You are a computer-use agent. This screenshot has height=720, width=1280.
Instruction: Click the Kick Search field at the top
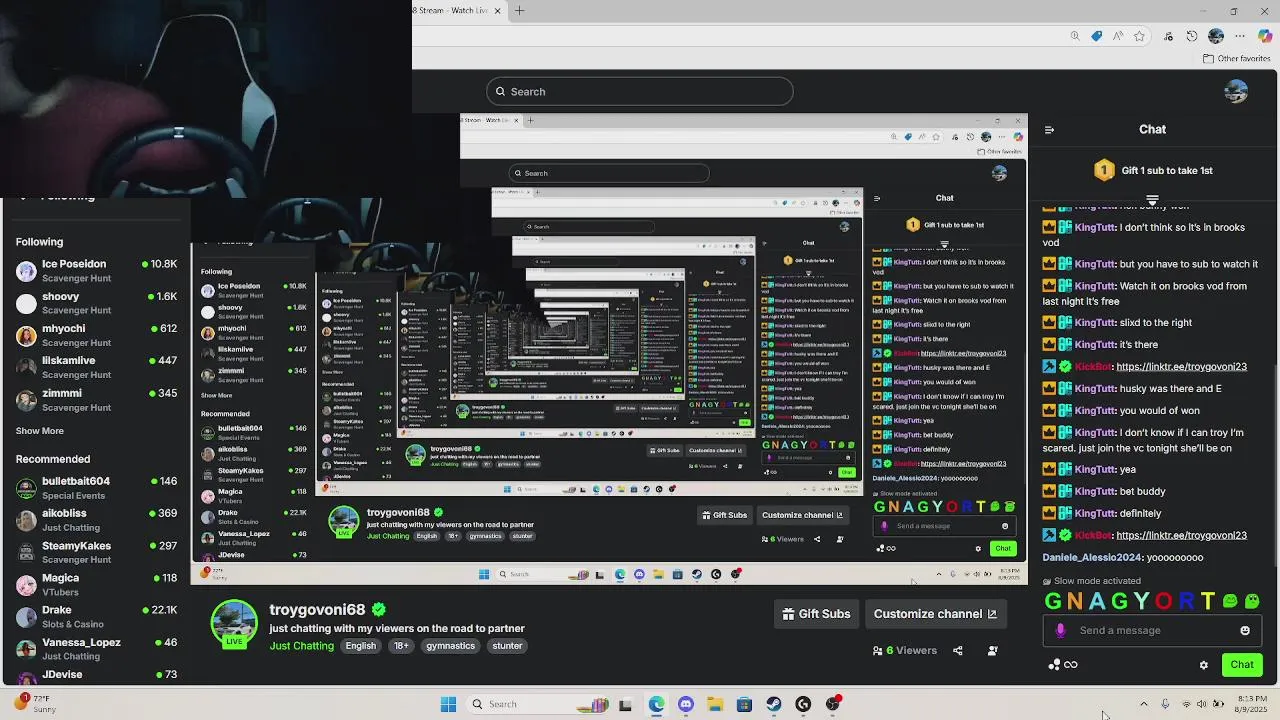640,92
